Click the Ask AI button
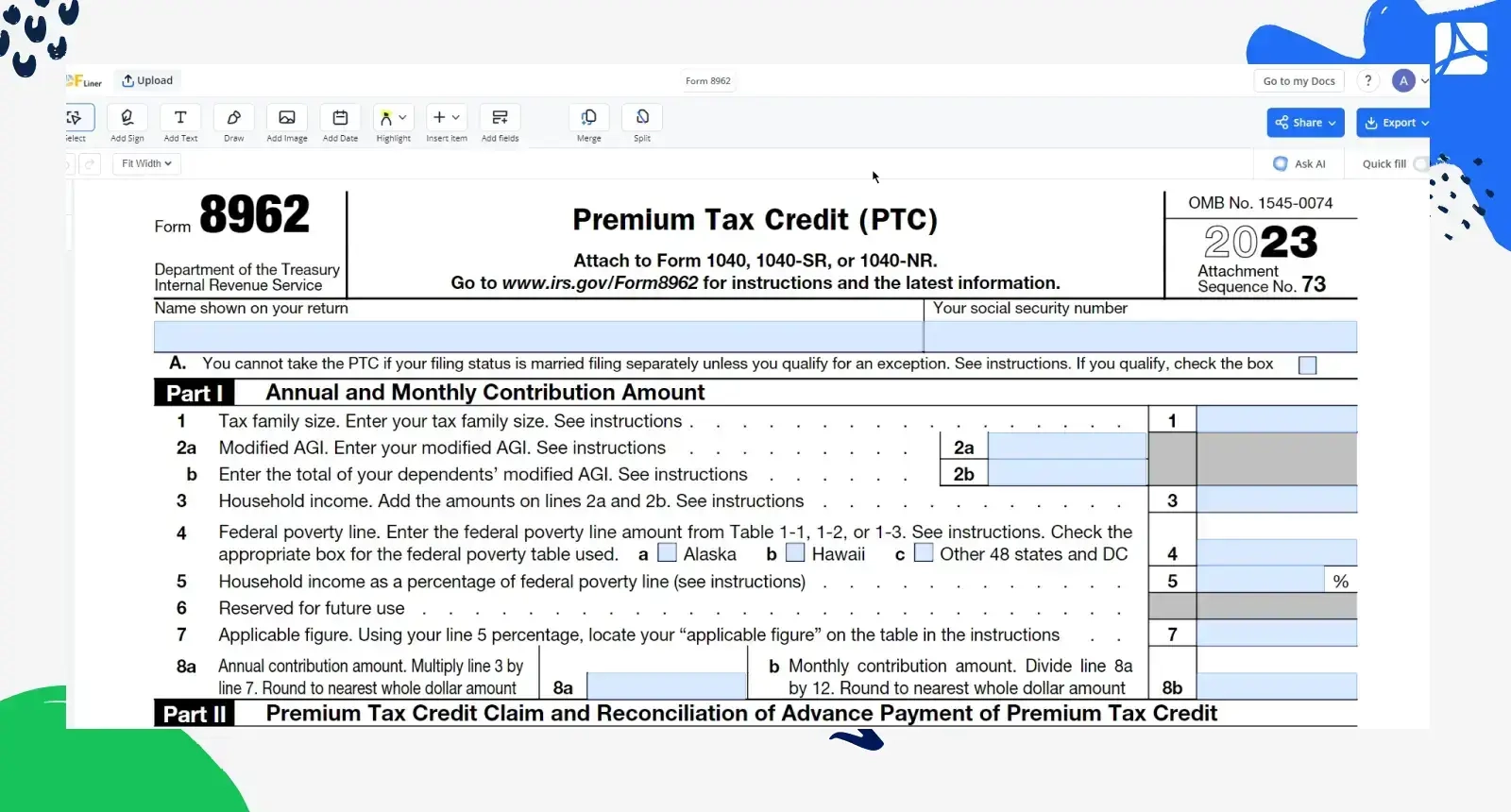Viewport: 1511px width, 812px height. [x=1299, y=164]
